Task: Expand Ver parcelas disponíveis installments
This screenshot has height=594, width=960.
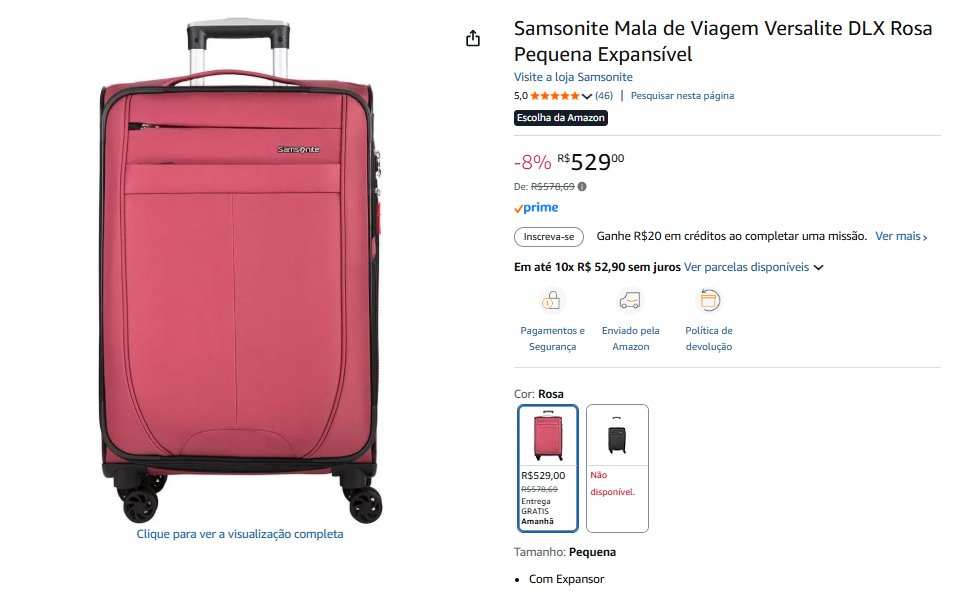Action: click(753, 267)
